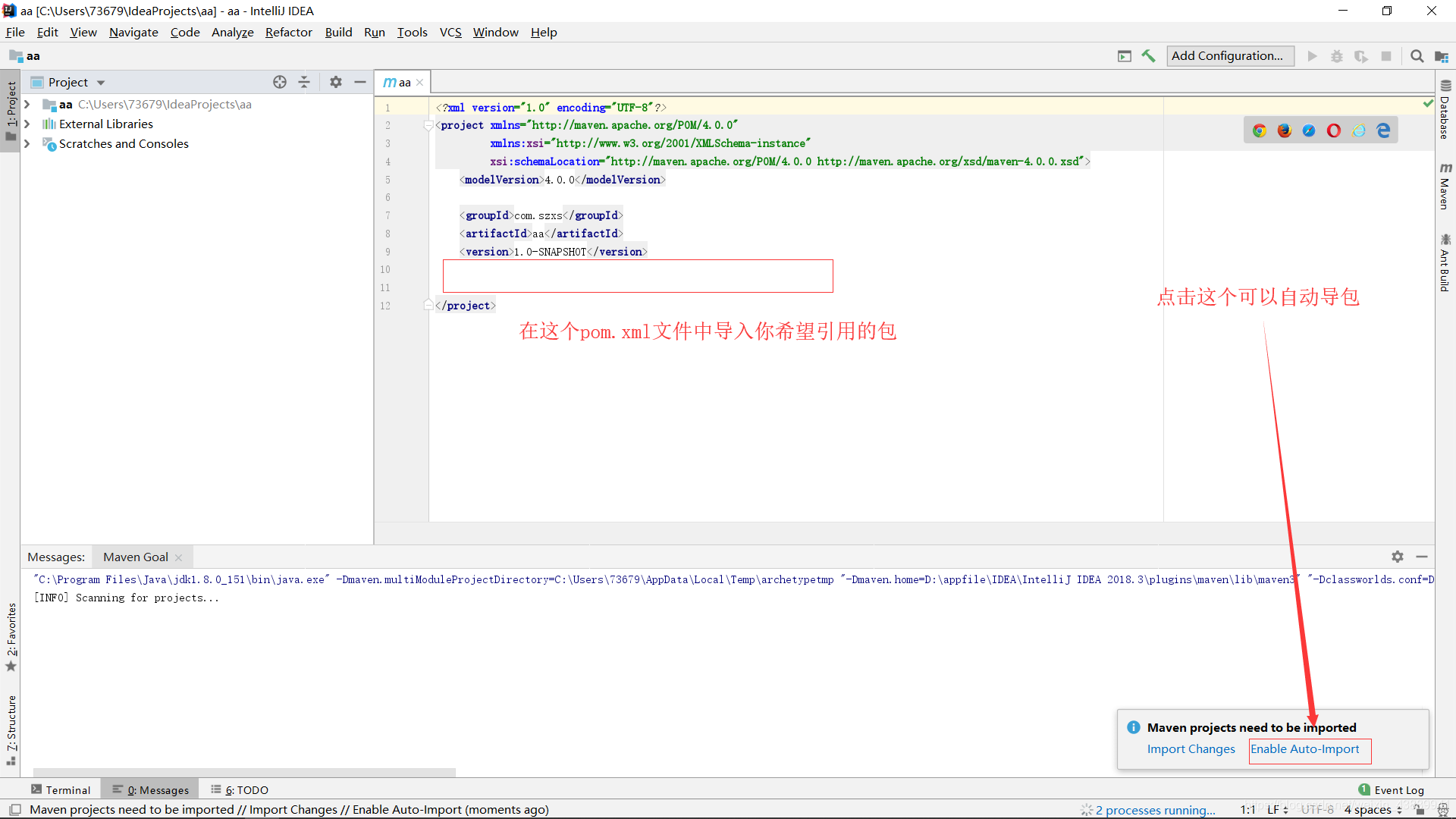
Task: Open the Refactor menu
Action: pos(288,32)
